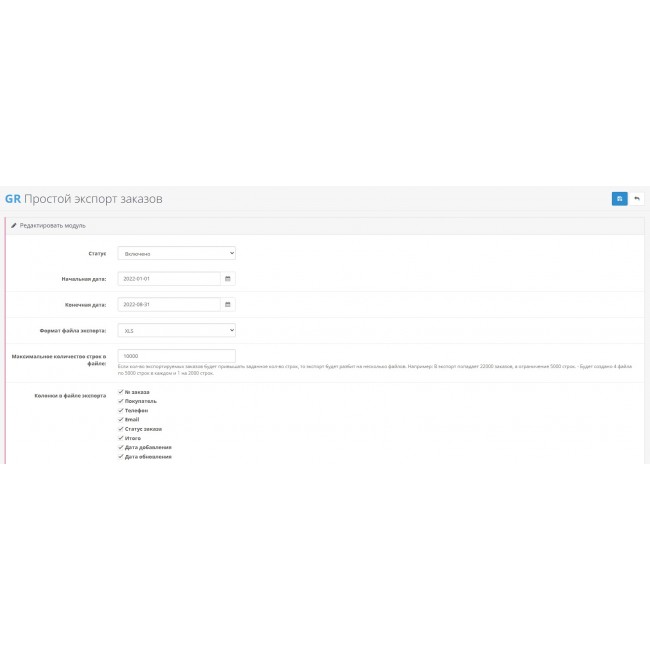Toggle the Статус заказа column
650x650 pixels.
[x=120, y=429]
